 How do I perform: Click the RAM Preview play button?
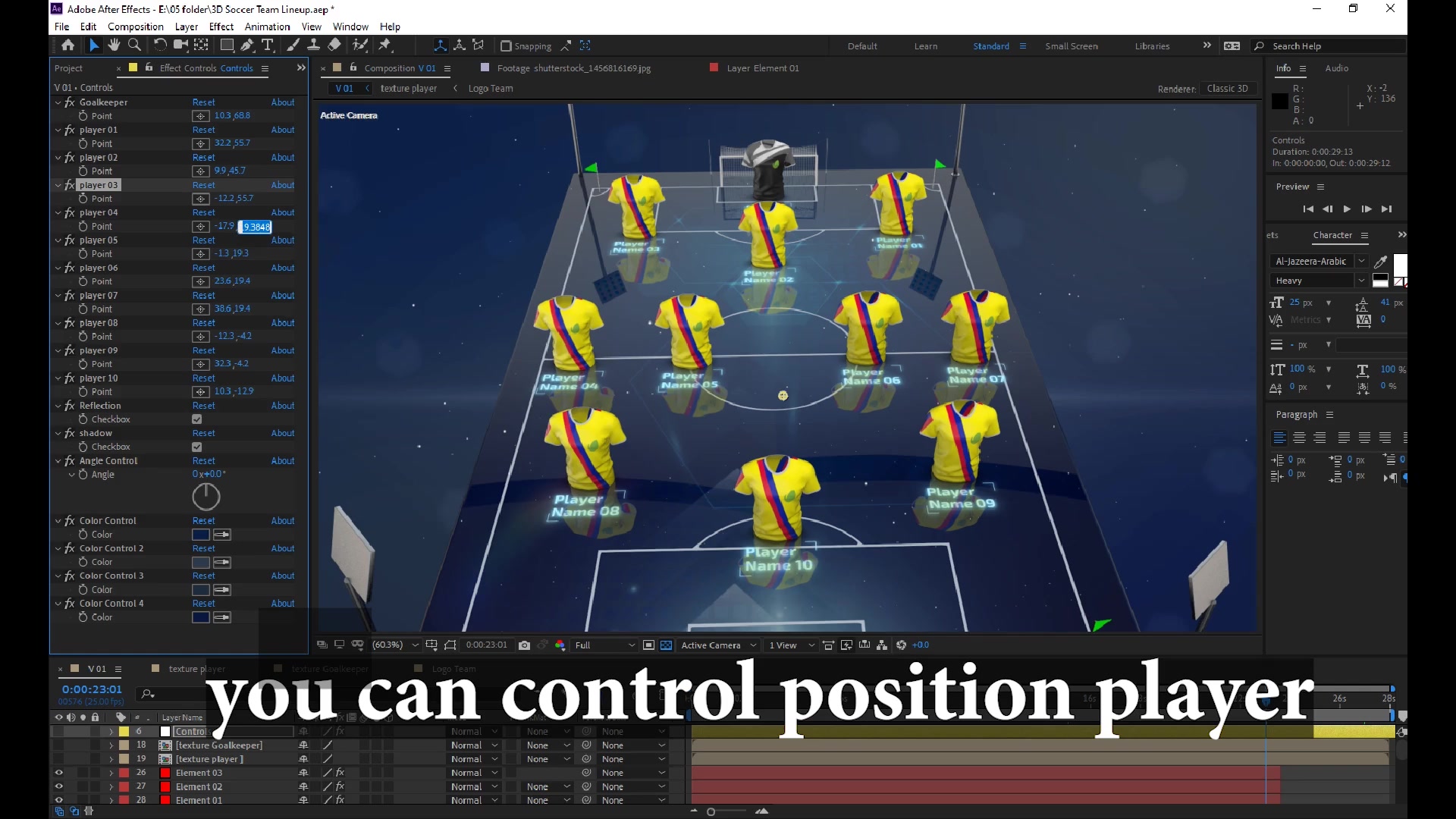pos(1347,208)
